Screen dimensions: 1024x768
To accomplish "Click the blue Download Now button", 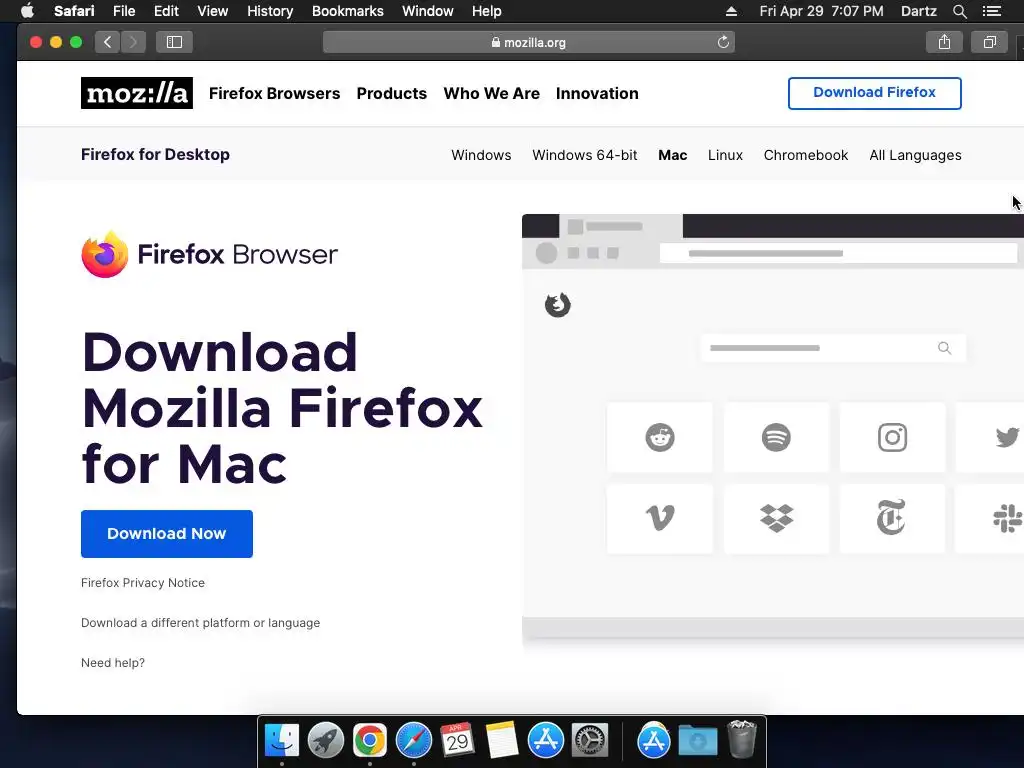I will 167,534.
